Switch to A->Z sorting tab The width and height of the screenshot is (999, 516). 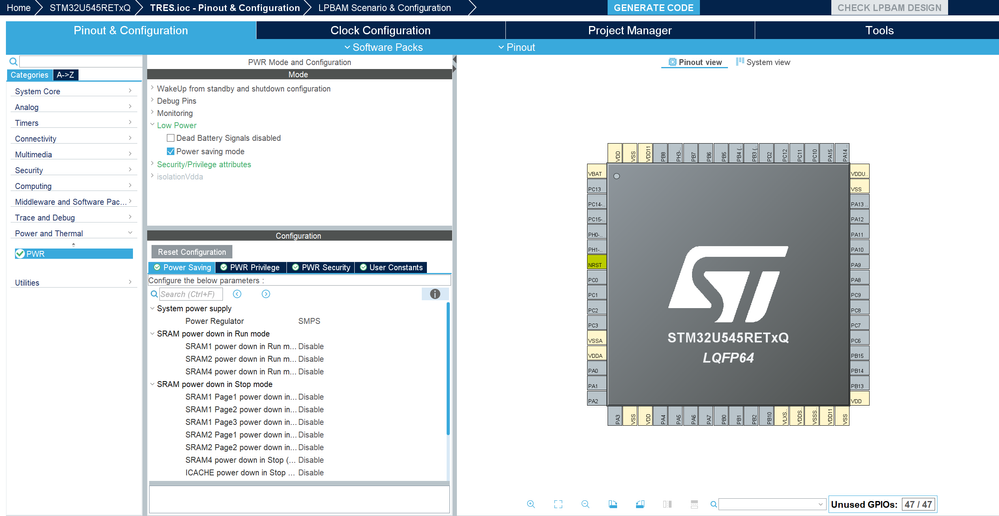(66, 75)
